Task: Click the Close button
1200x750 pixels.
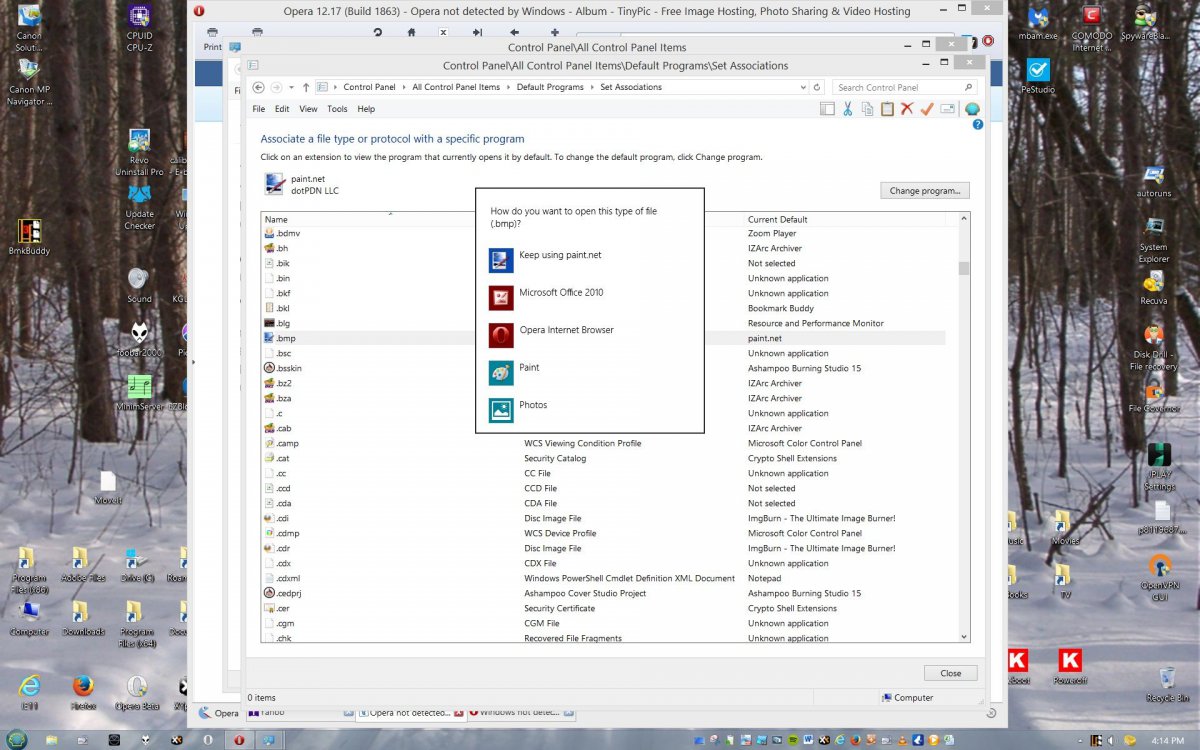Action: (950, 673)
